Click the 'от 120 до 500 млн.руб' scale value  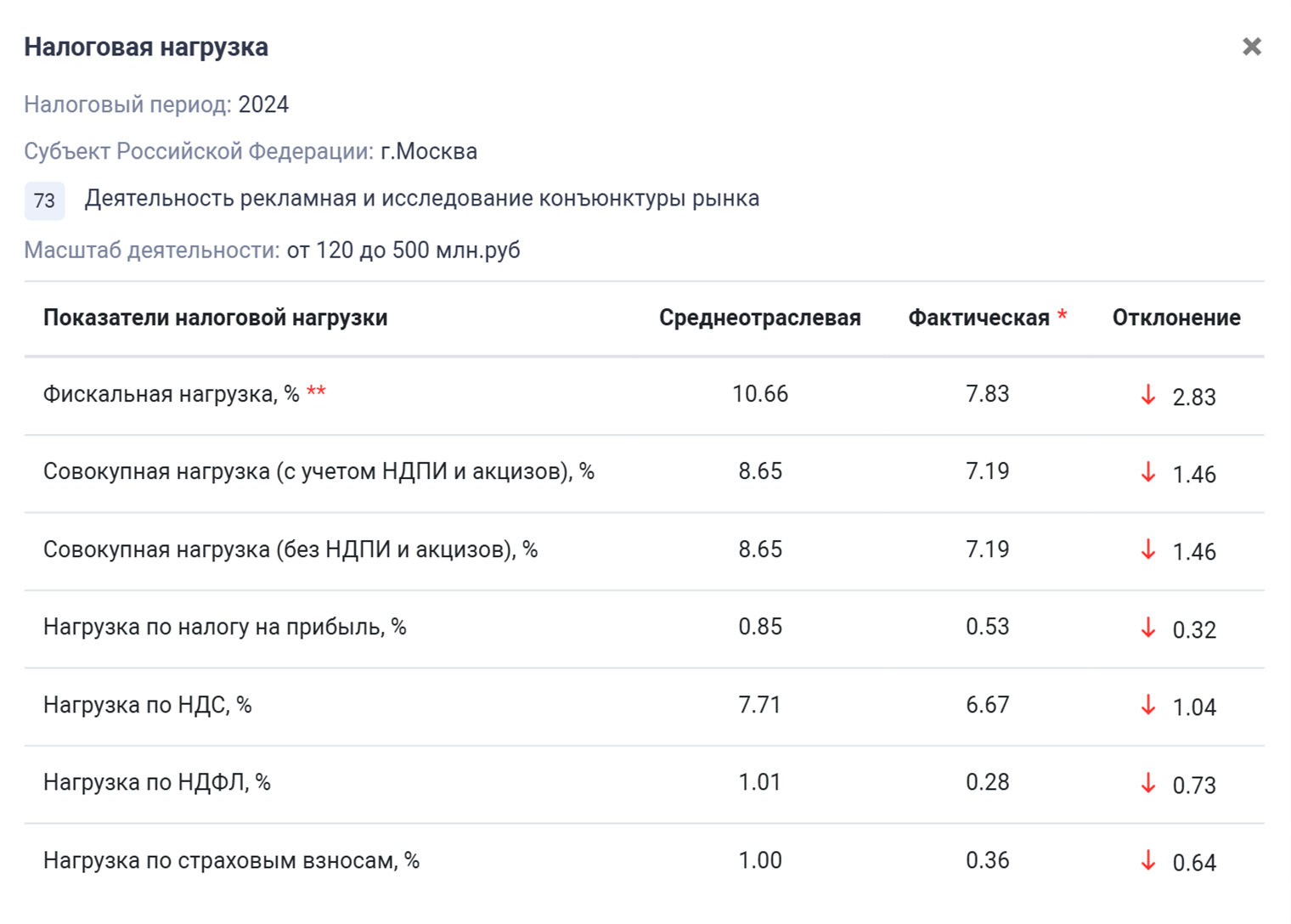click(403, 251)
